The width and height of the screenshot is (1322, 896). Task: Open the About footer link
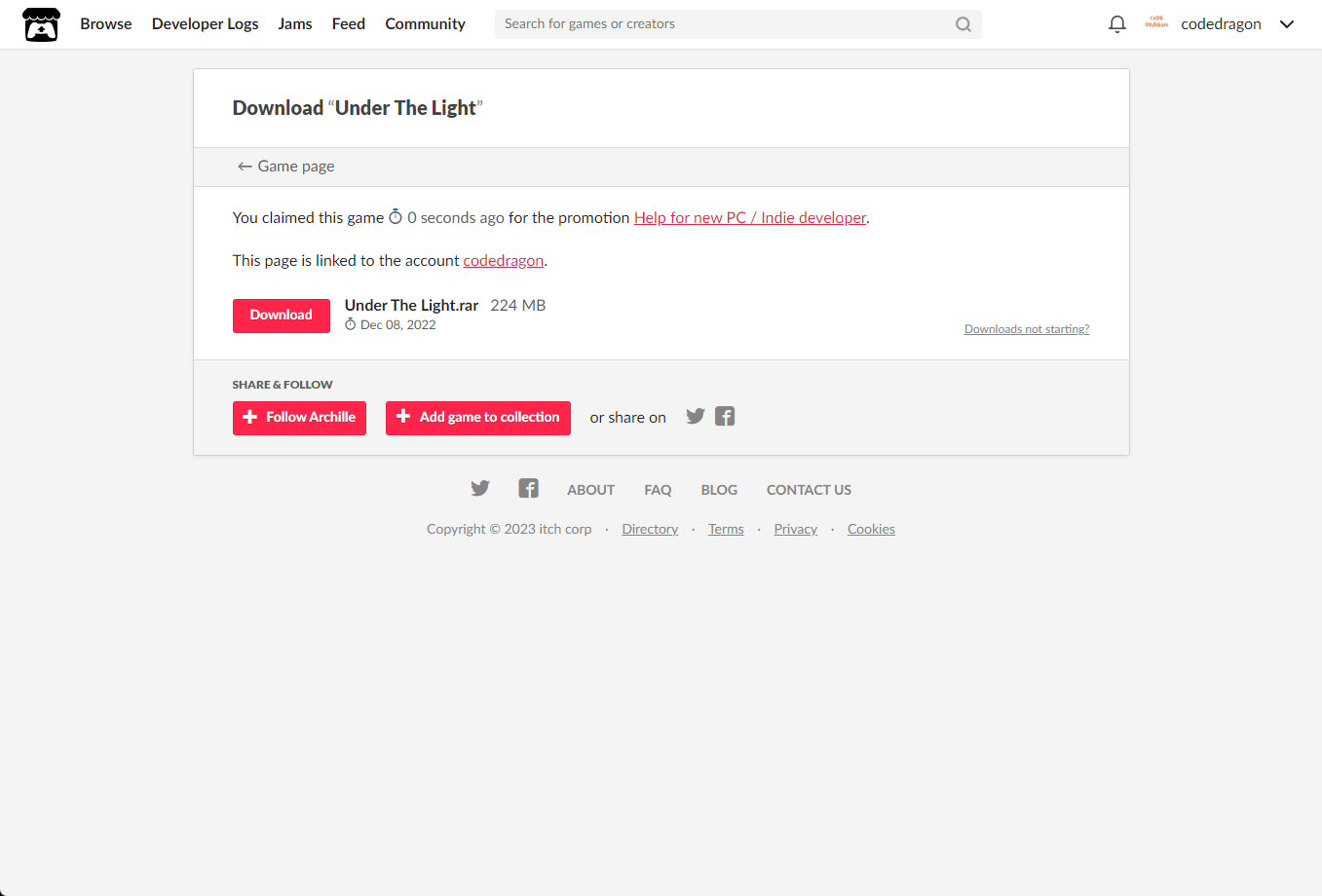coord(591,490)
